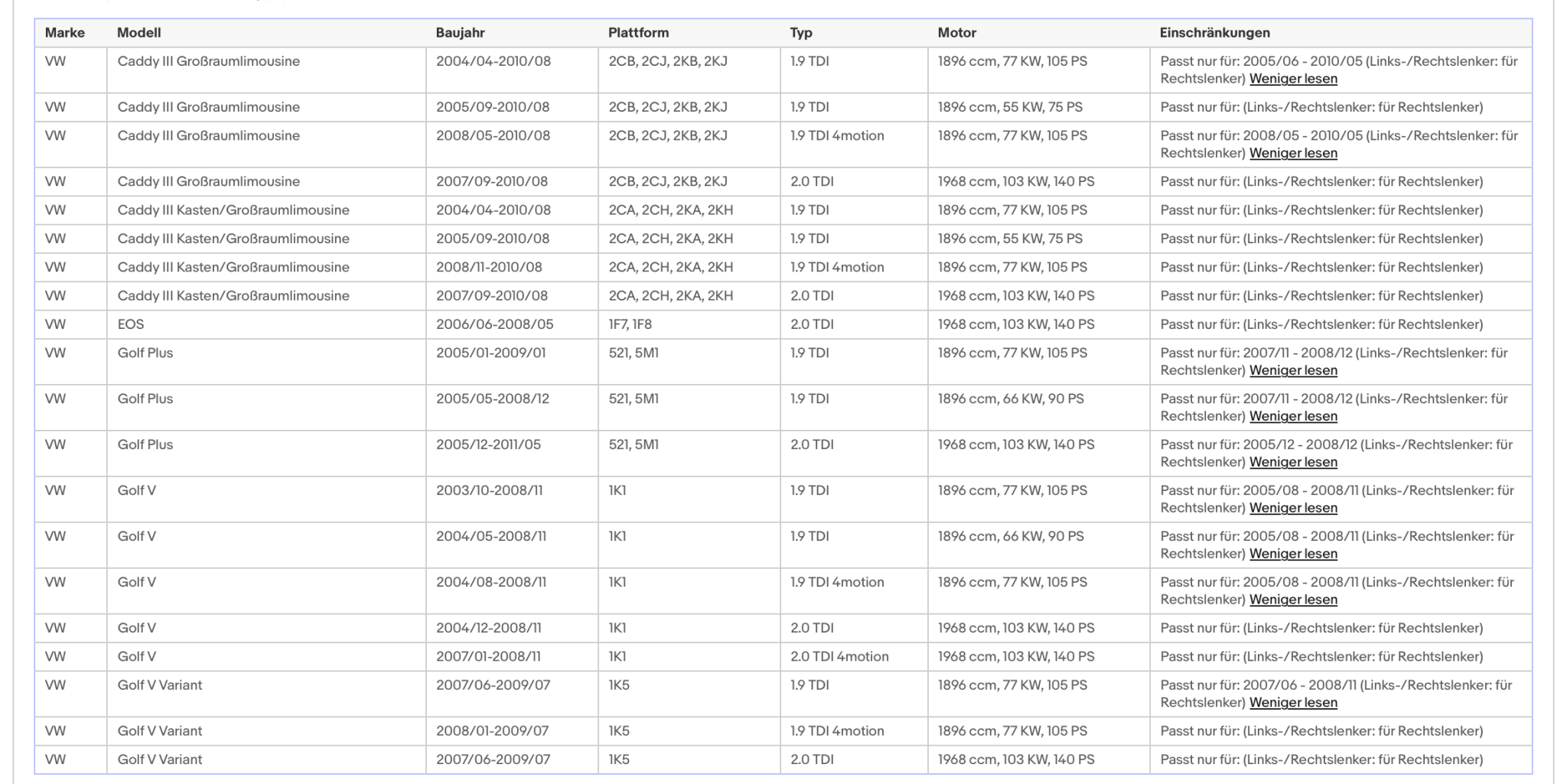Collapse restriction for Golf Plus 2005/01-2009/01

coord(1293,370)
